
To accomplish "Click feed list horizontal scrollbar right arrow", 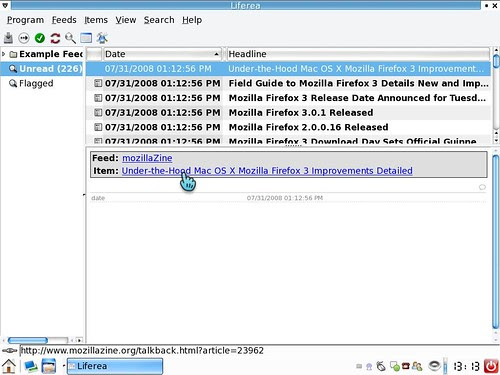I will pos(79,340).
